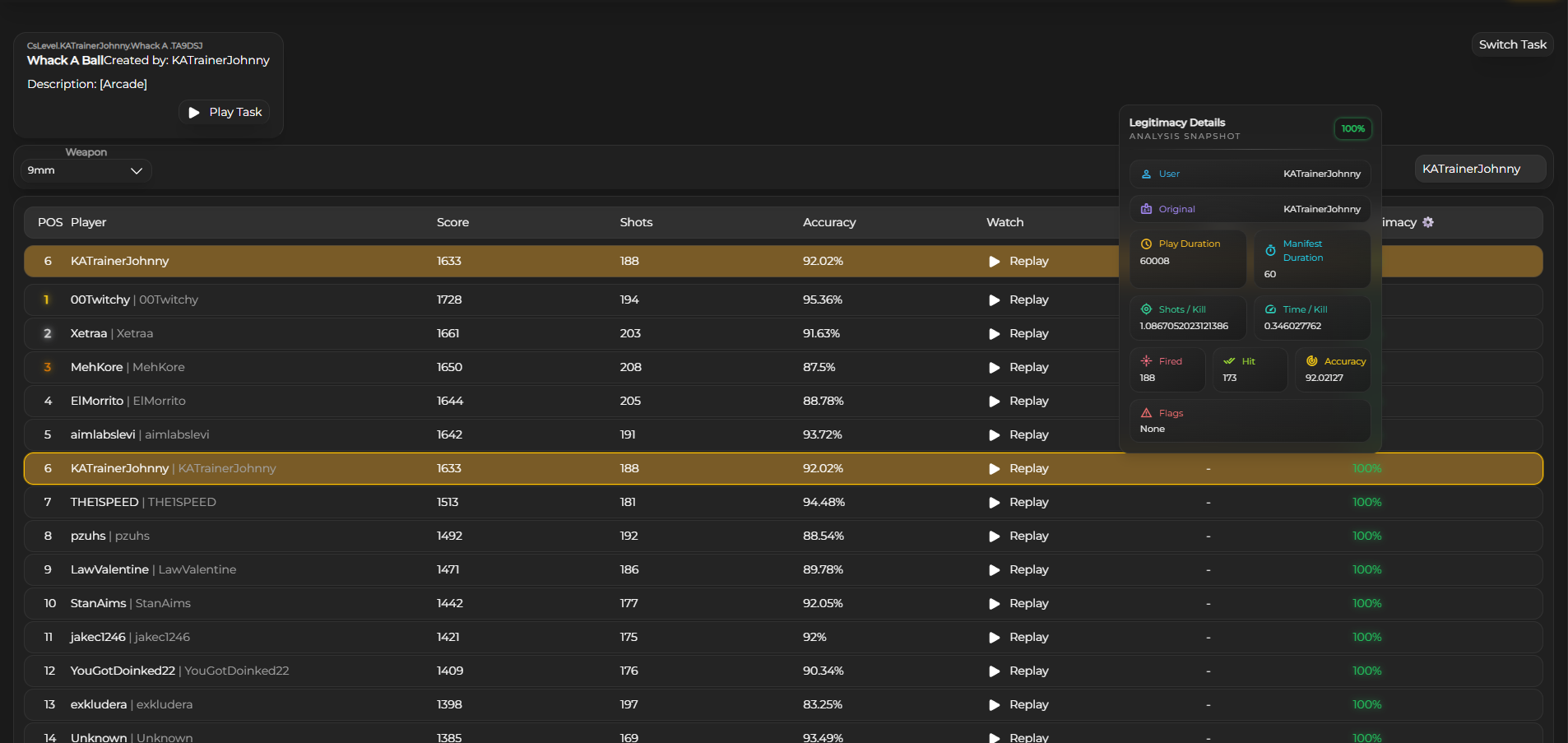Viewport: 1568px width, 743px height.
Task: Click the Score column header
Action: (452, 222)
